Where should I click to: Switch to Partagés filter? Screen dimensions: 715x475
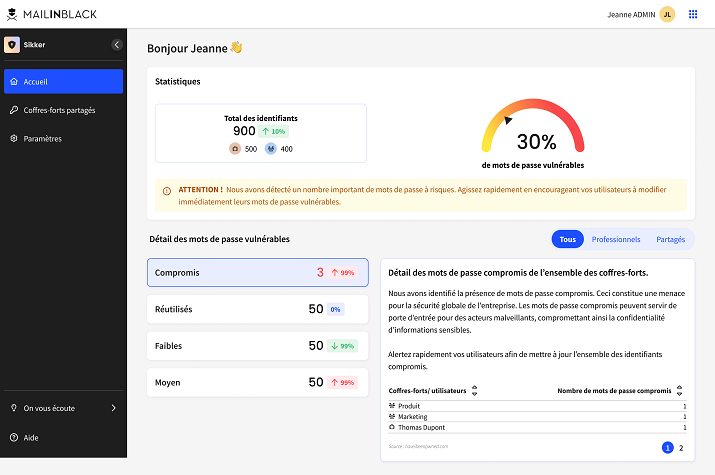670,239
